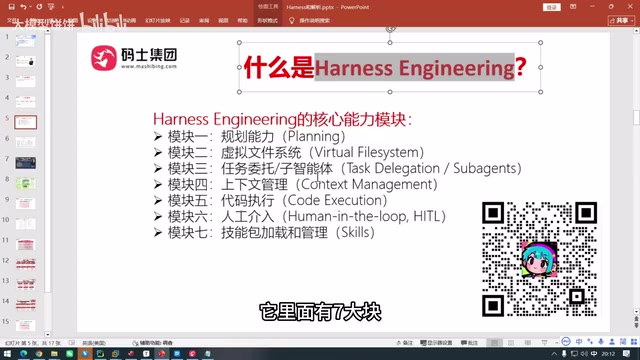640x360 pixels.
Task: Click the spell check icon in status bar
Action: click(x=72, y=343)
